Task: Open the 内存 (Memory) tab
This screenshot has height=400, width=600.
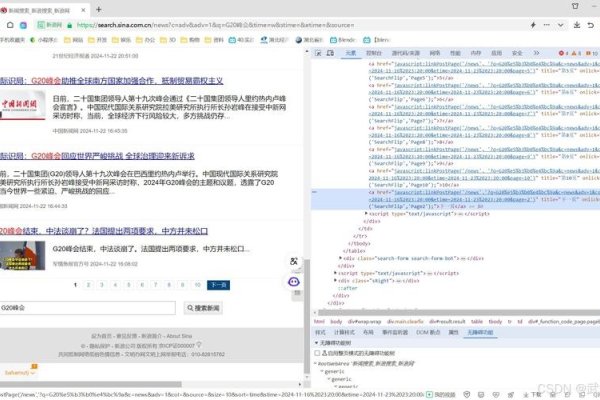Action: pos(476,53)
